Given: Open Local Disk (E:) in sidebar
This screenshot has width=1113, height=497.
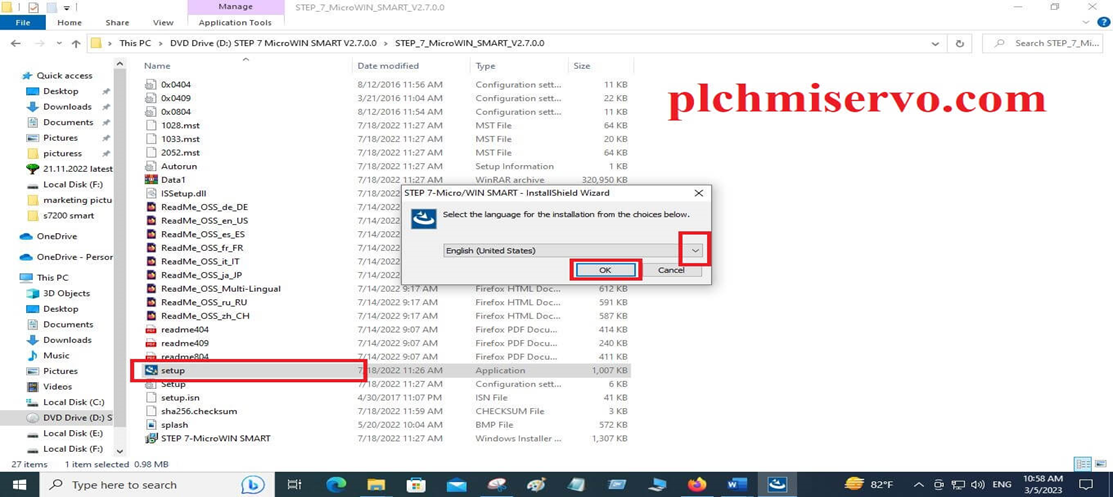Looking at the screenshot, I should [x=72, y=433].
